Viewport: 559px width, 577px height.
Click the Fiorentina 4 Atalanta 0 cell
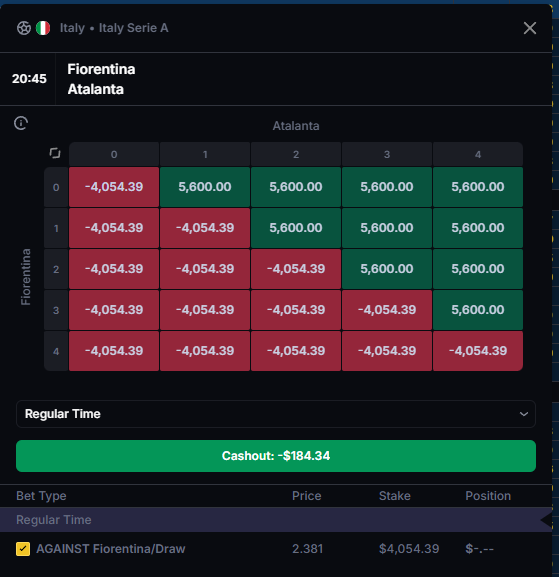tap(114, 351)
